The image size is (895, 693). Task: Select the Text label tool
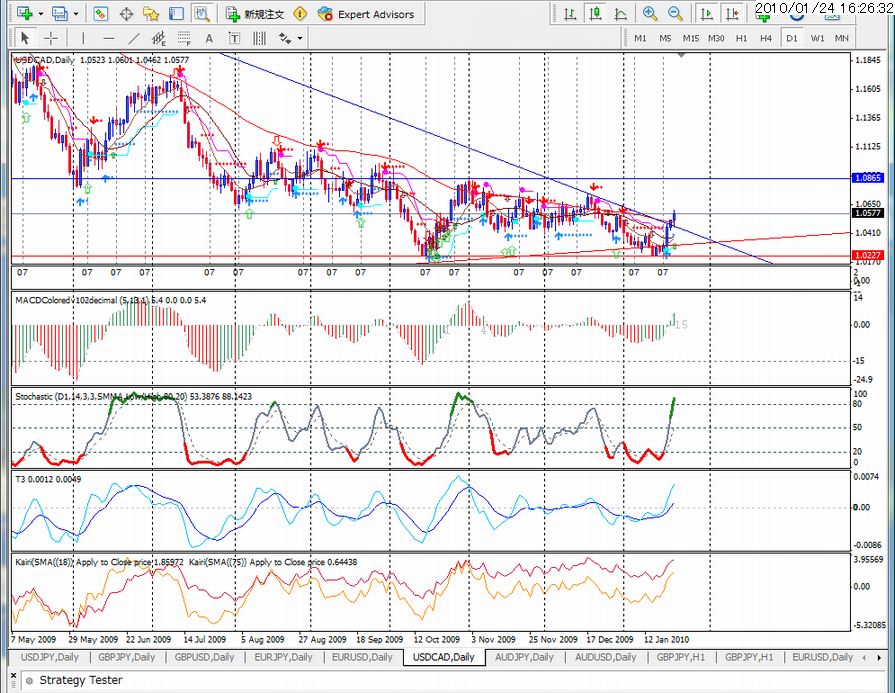[x=234, y=38]
